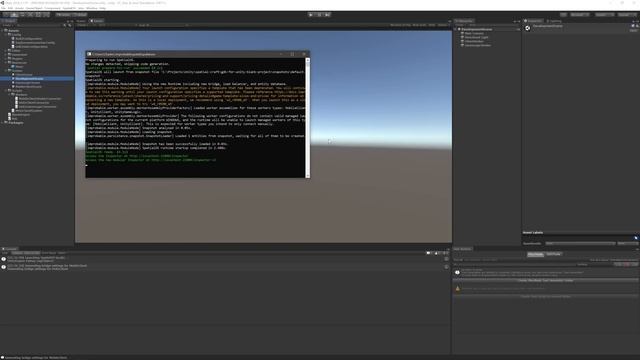The height and width of the screenshot is (360, 640).
Task: Select the Move tool in Unity toolbar
Action: [14, 15]
